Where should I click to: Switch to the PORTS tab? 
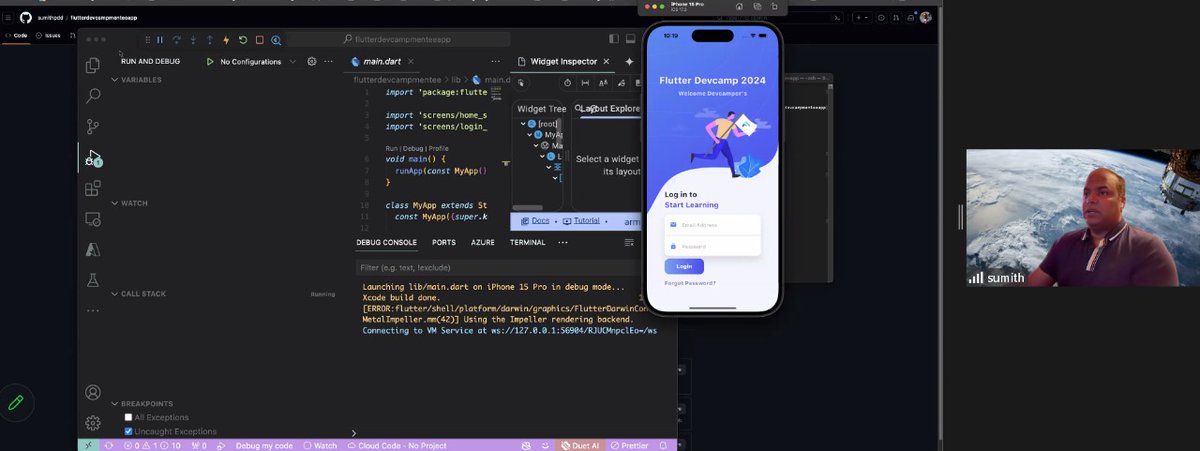[444, 242]
